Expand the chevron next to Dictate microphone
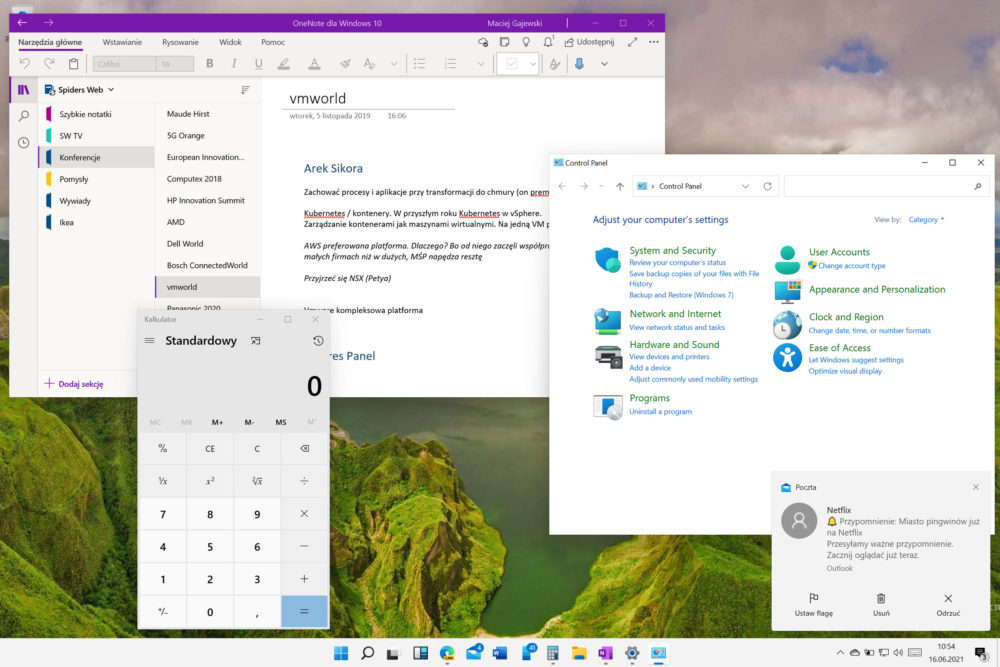Image resolution: width=1000 pixels, height=667 pixels. pyautogui.click(x=604, y=64)
